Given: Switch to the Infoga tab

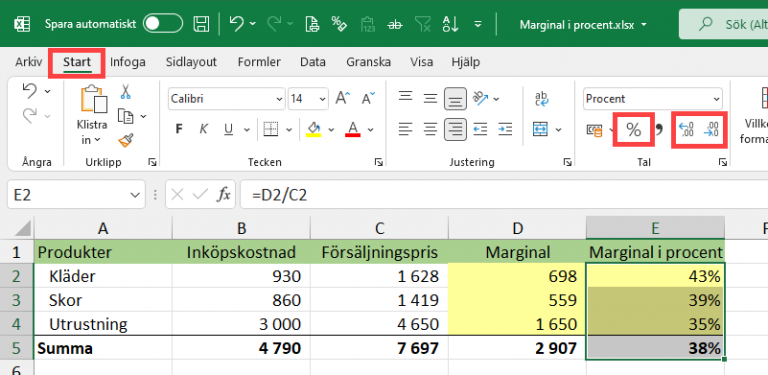Looking at the screenshot, I should [127, 62].
